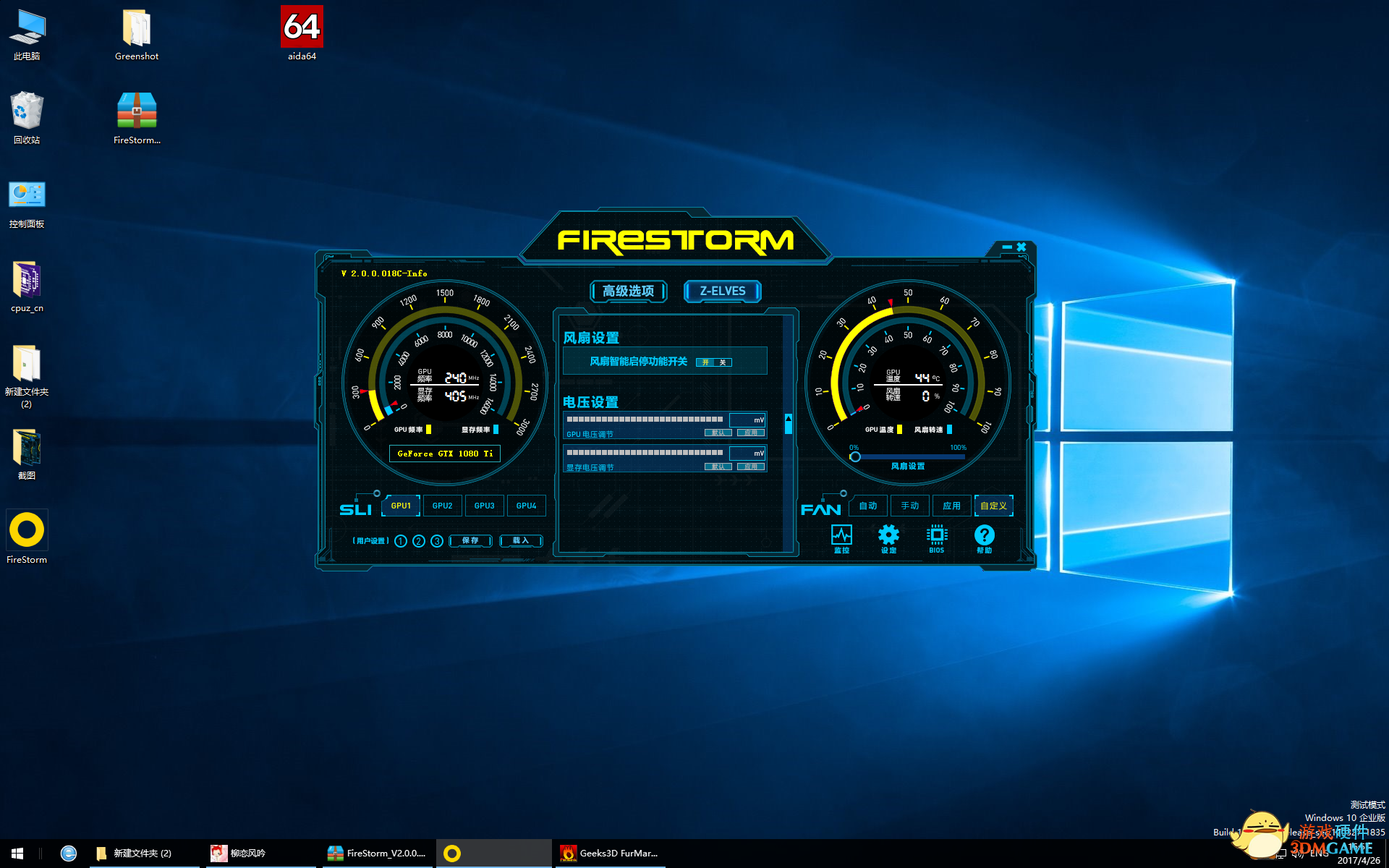The width and height of the screenshot is (1389, 868).
Task: Turn fan smart stop on (开)
Action: coord(705,362)
